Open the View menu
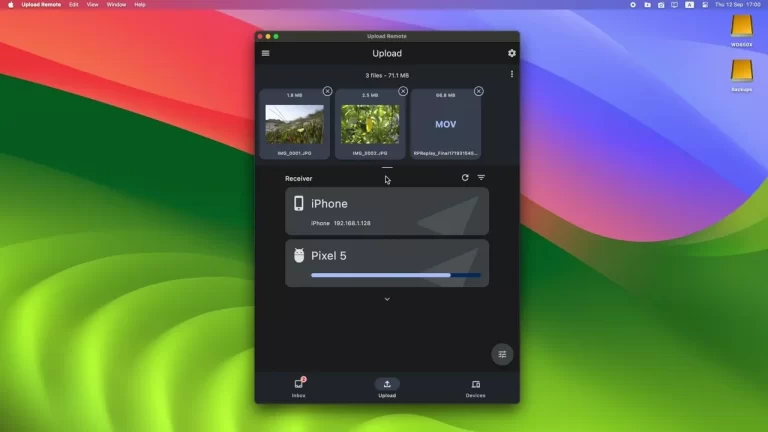 92,4
